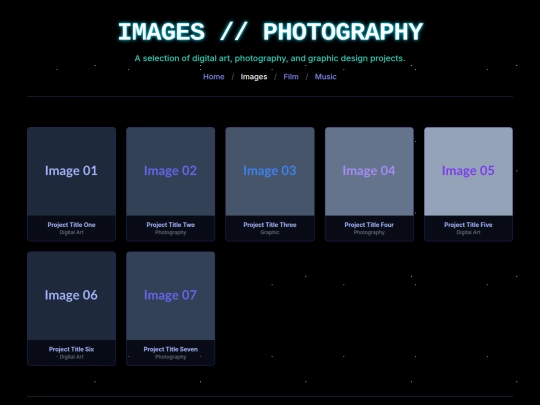Open the Image 05 thumbnail
Viewport: 540px width, 405px height.
(x=468, y=172)
